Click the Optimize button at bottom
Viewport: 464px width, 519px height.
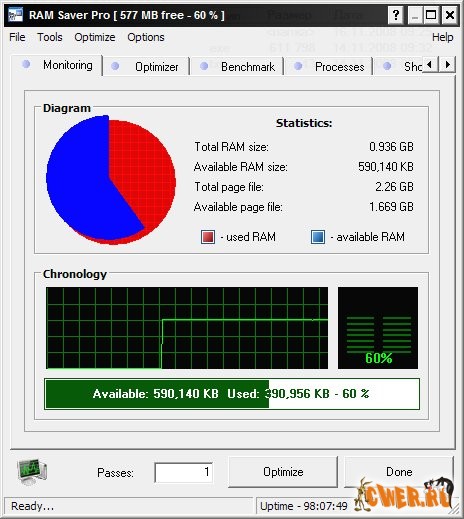pos(283,472)
